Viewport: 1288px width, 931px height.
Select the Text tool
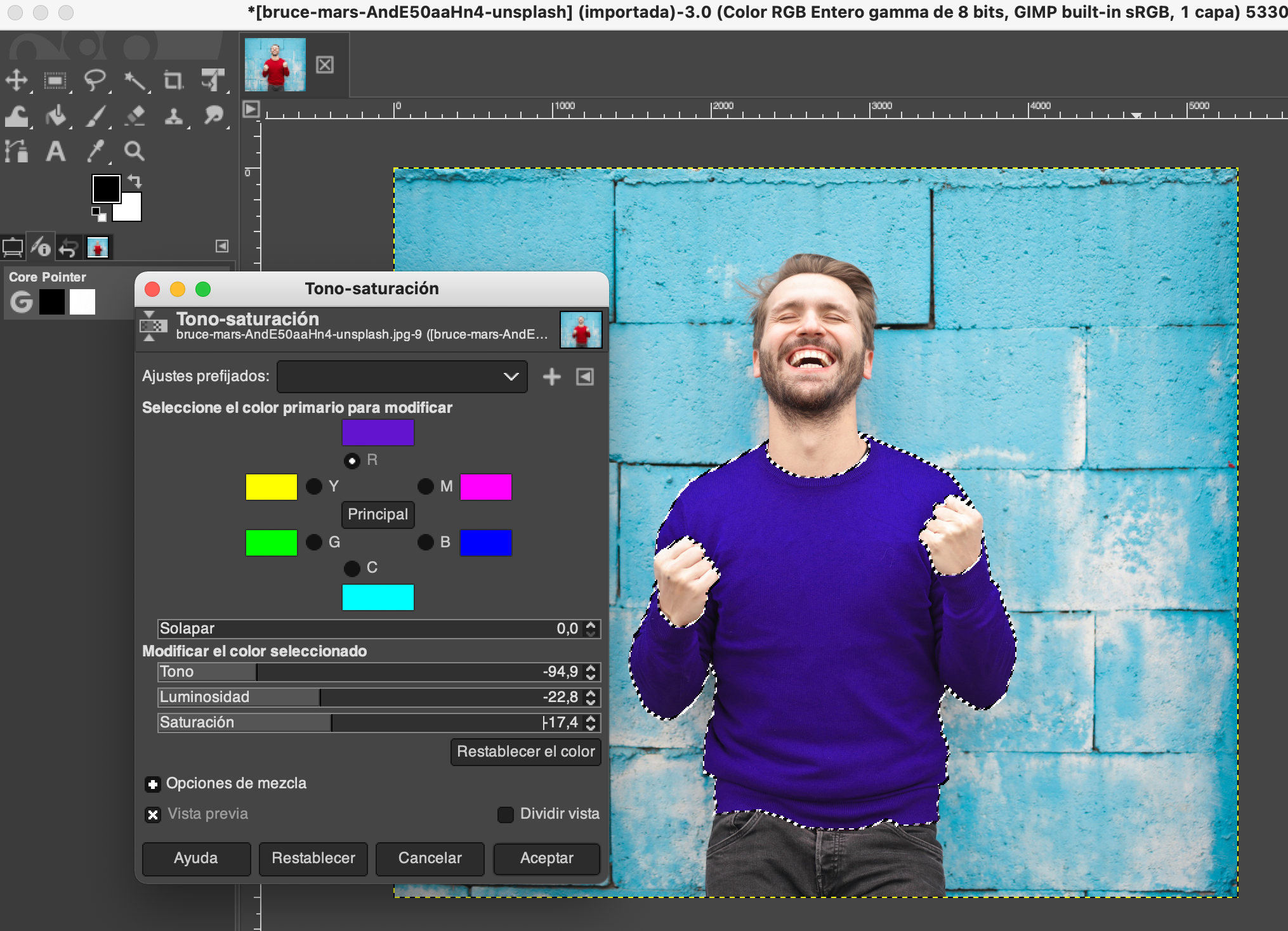pyautogui.click(x=56, y=151)
